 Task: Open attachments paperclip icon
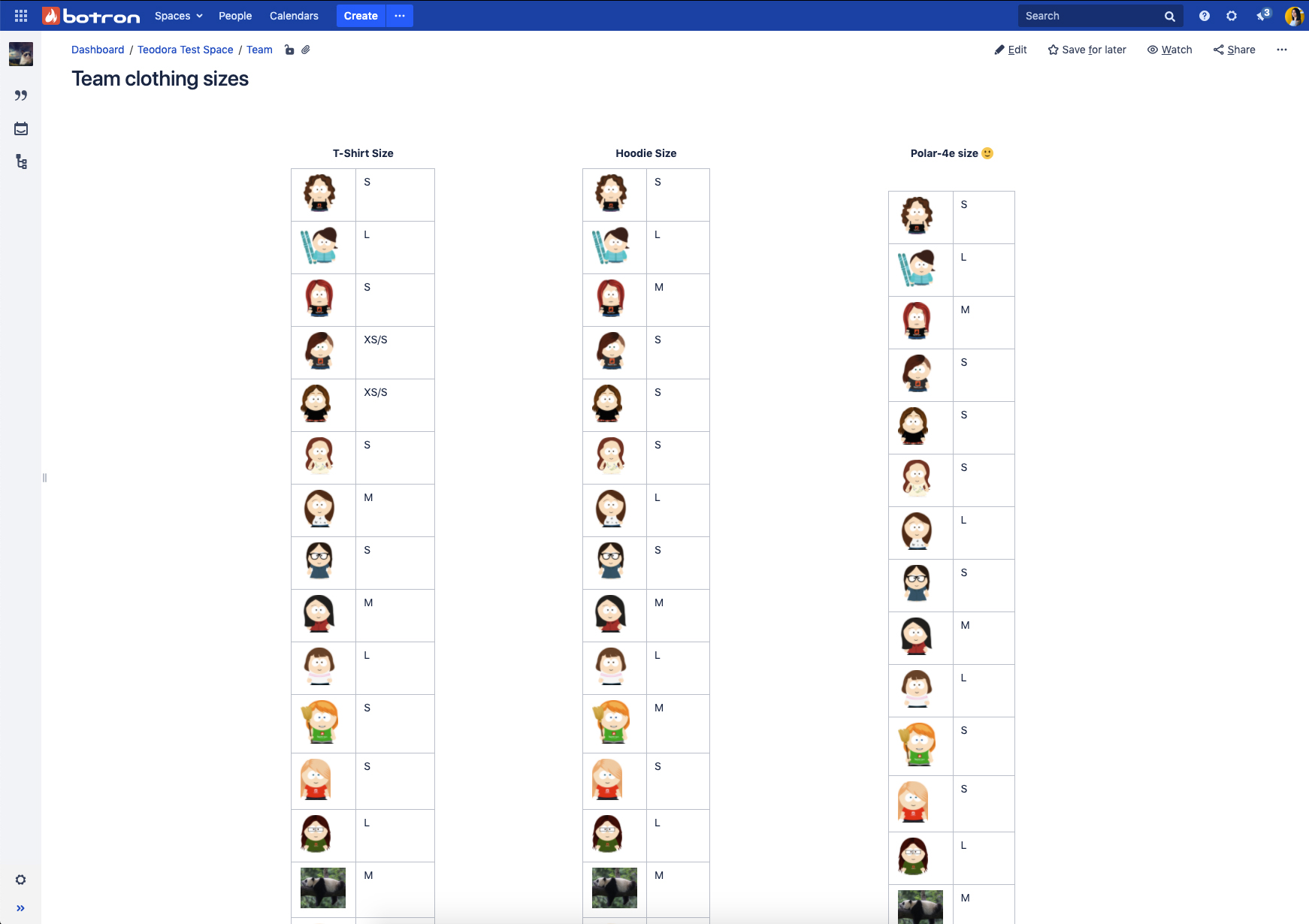coord(306,50)
